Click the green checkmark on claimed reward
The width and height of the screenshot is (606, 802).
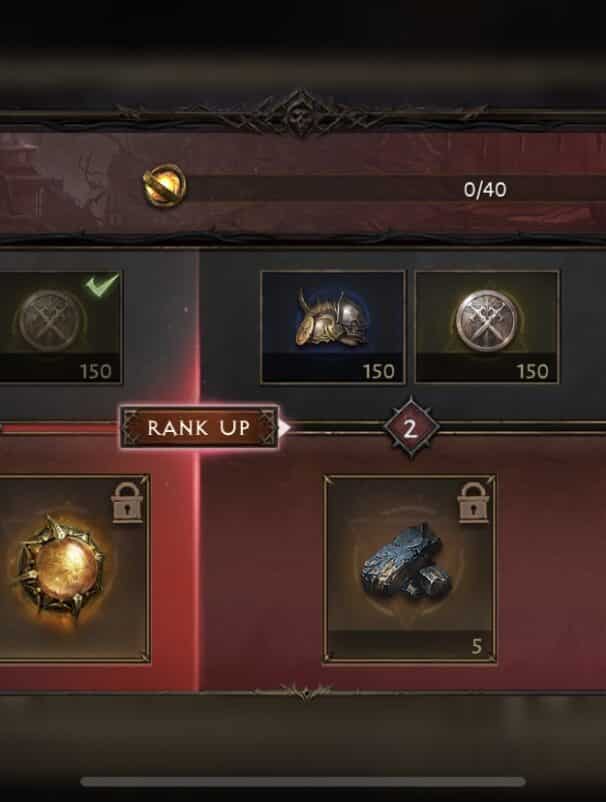click(x=102, y=284)
